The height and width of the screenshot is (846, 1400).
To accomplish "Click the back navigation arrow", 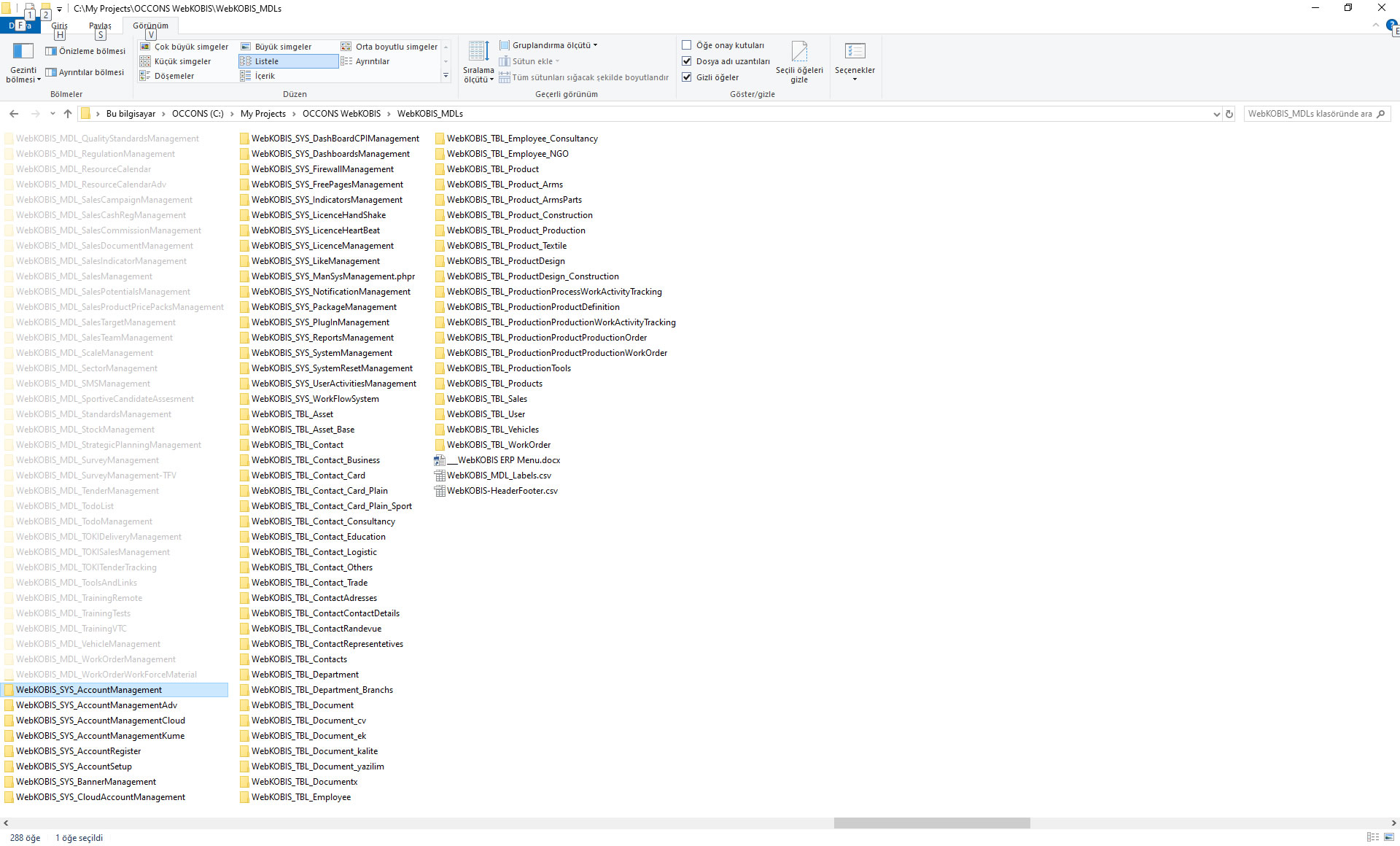I will coord(14,114).
